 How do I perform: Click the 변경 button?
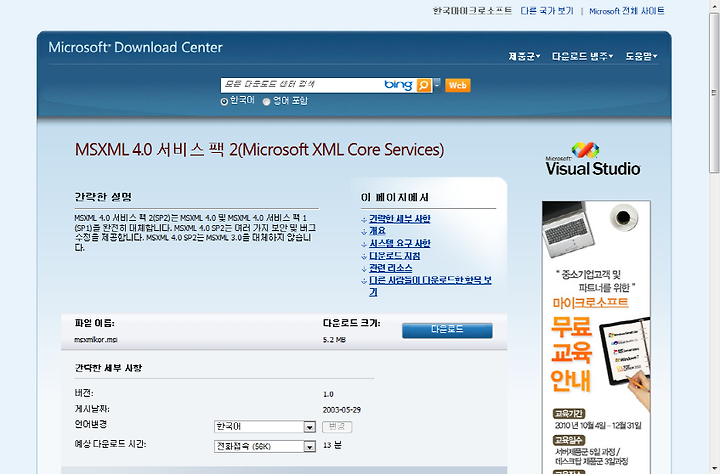click(337, 427)
